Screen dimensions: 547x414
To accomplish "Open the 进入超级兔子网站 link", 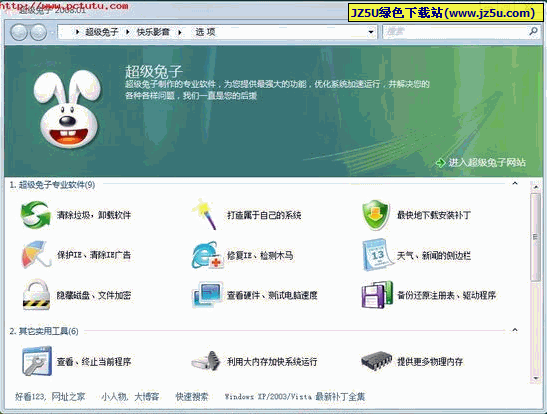I will [487, 162].
